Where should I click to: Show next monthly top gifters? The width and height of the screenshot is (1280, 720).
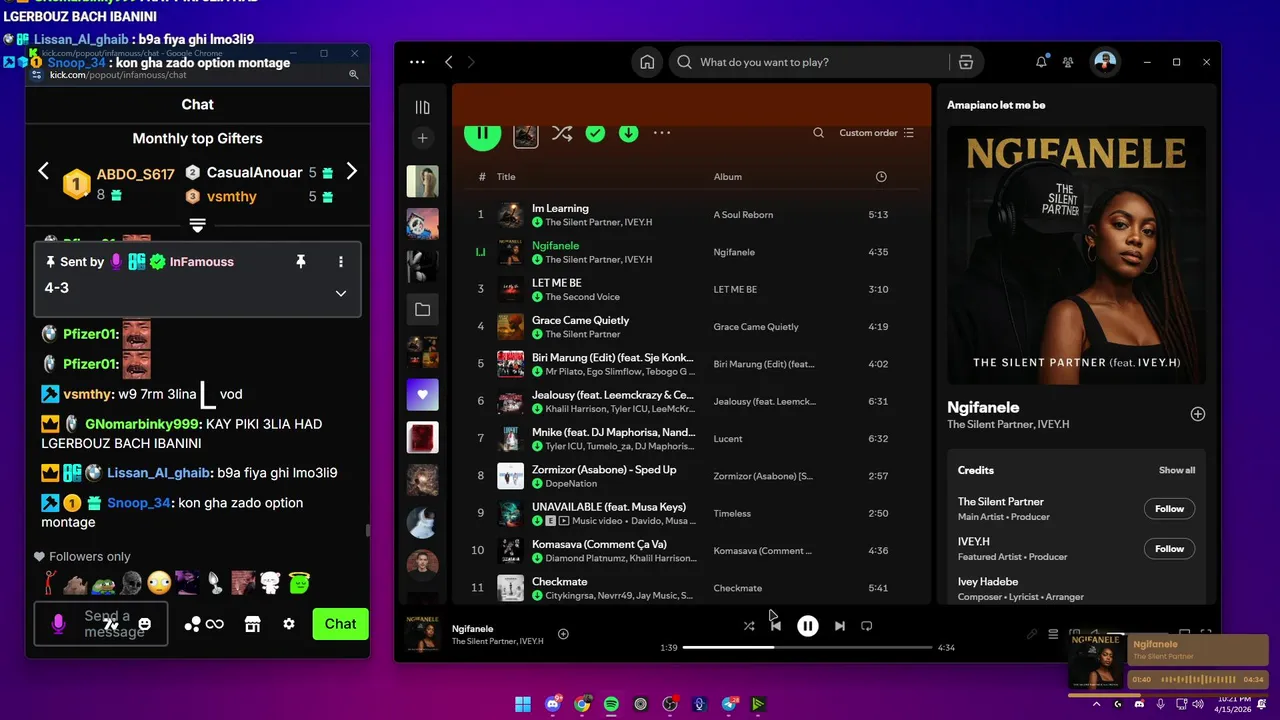pyautogui.click(x=351, y=171)
